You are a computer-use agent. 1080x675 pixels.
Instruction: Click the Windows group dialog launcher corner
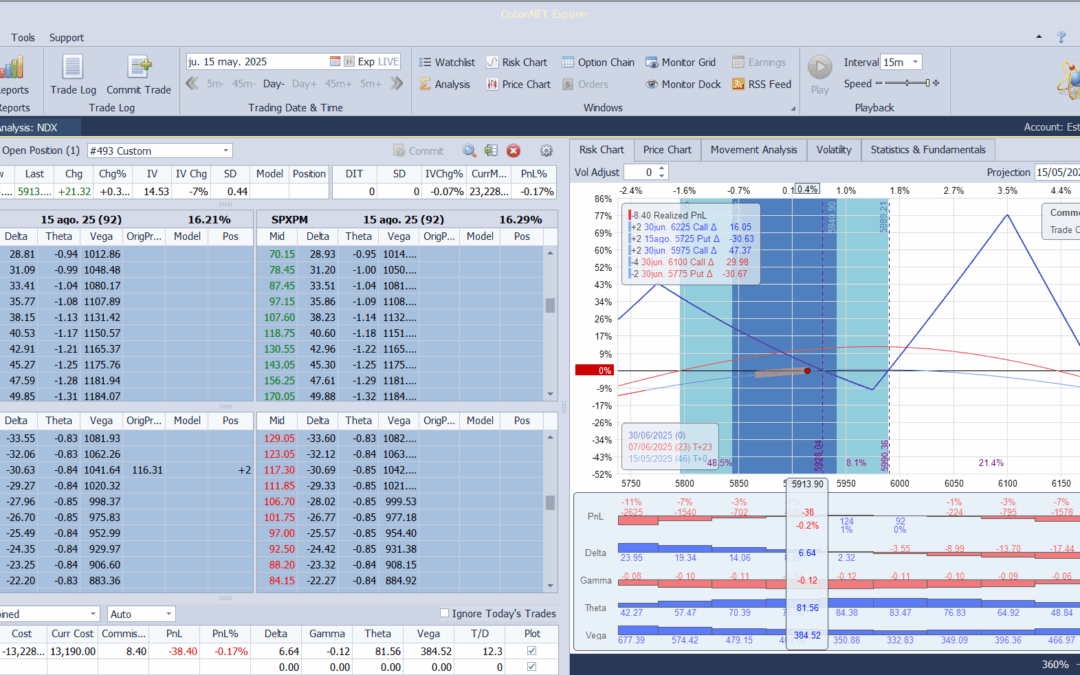(x=793, y=109)
